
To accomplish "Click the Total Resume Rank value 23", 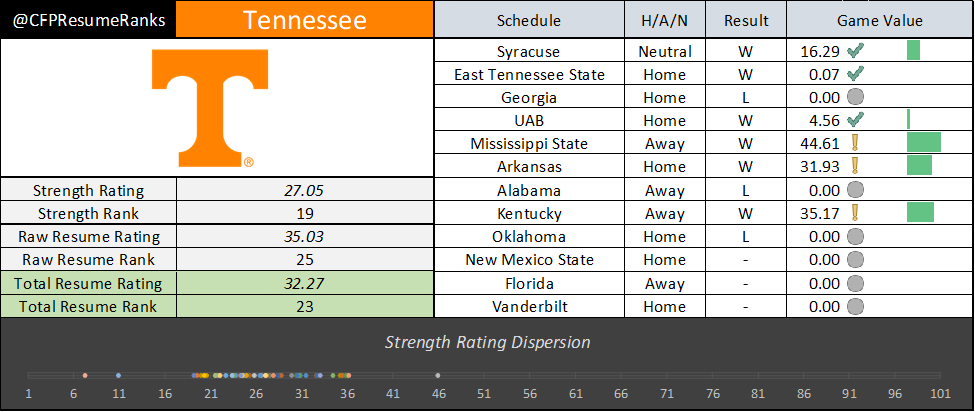I will point(306,306).
